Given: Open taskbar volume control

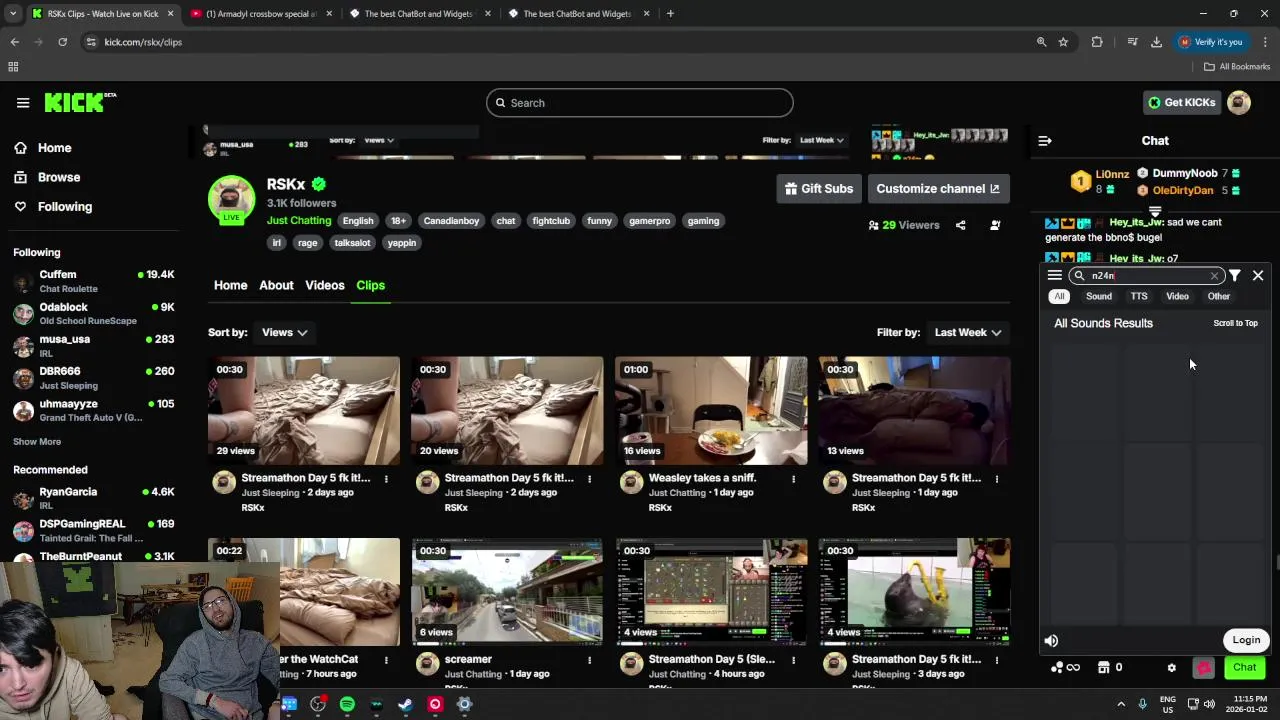Looking at the screenshot, I should coord(1209,704).
